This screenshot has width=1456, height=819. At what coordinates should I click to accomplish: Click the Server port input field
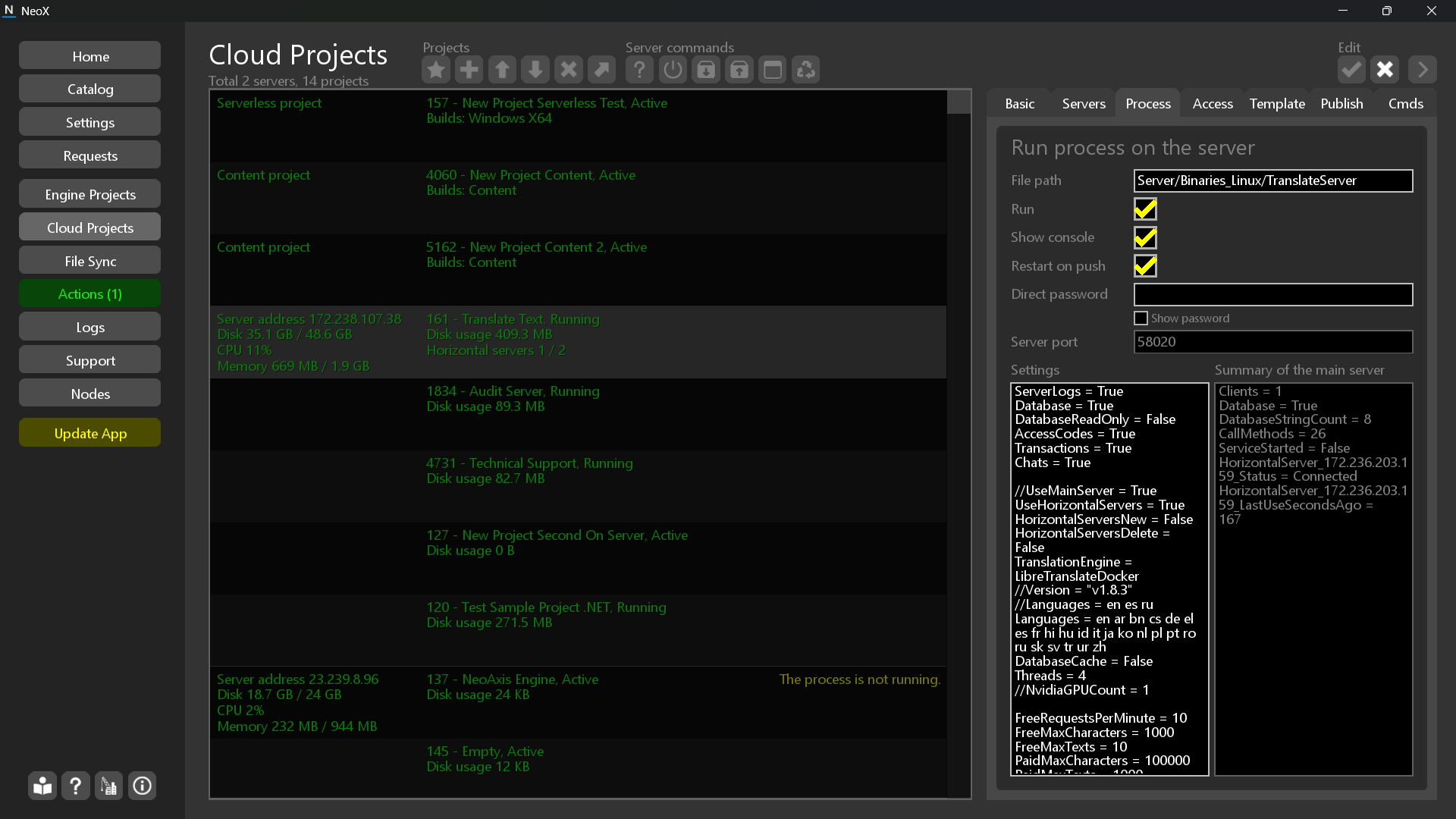(1272, 341)
